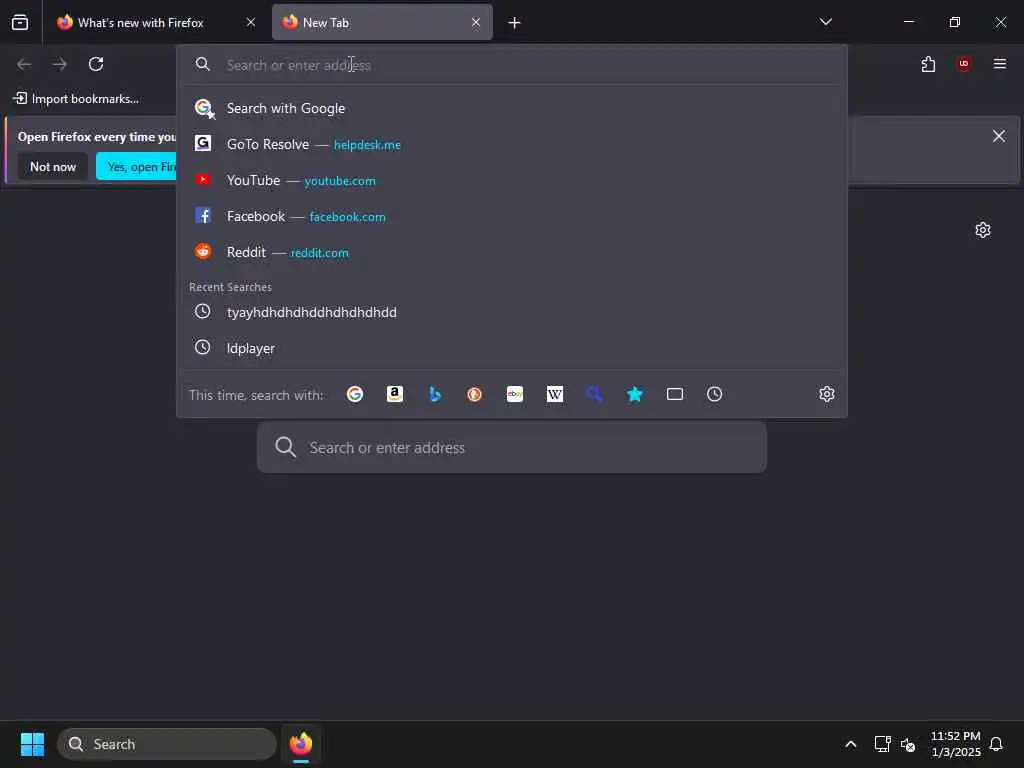Viewport: 1024px width, 768px height.
Task: Search this time with DuckDuckGo icon
Action: point(475,394)
